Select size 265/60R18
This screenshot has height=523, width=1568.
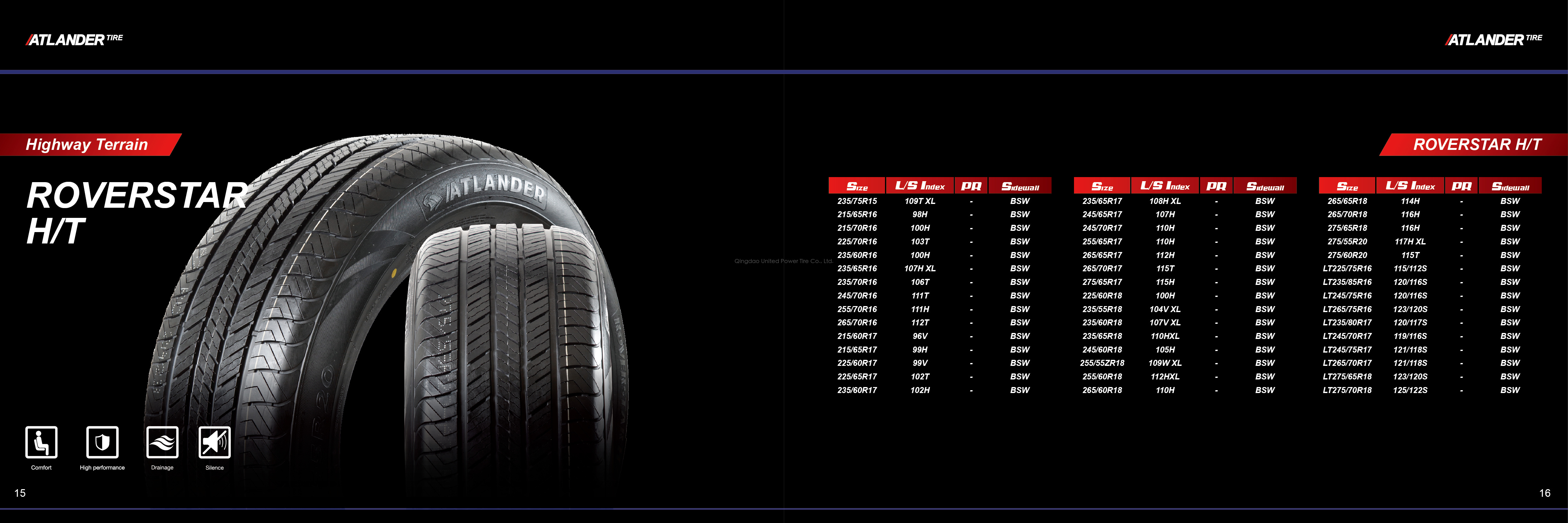click(x=1102, y=390)
